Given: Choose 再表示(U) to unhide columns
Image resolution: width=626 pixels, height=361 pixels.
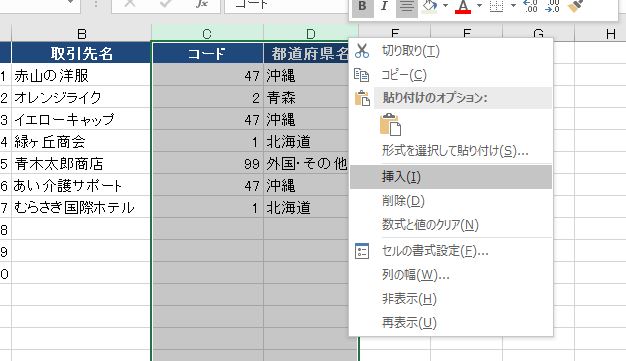Looking at the screenshot, I should click(451, 323).
